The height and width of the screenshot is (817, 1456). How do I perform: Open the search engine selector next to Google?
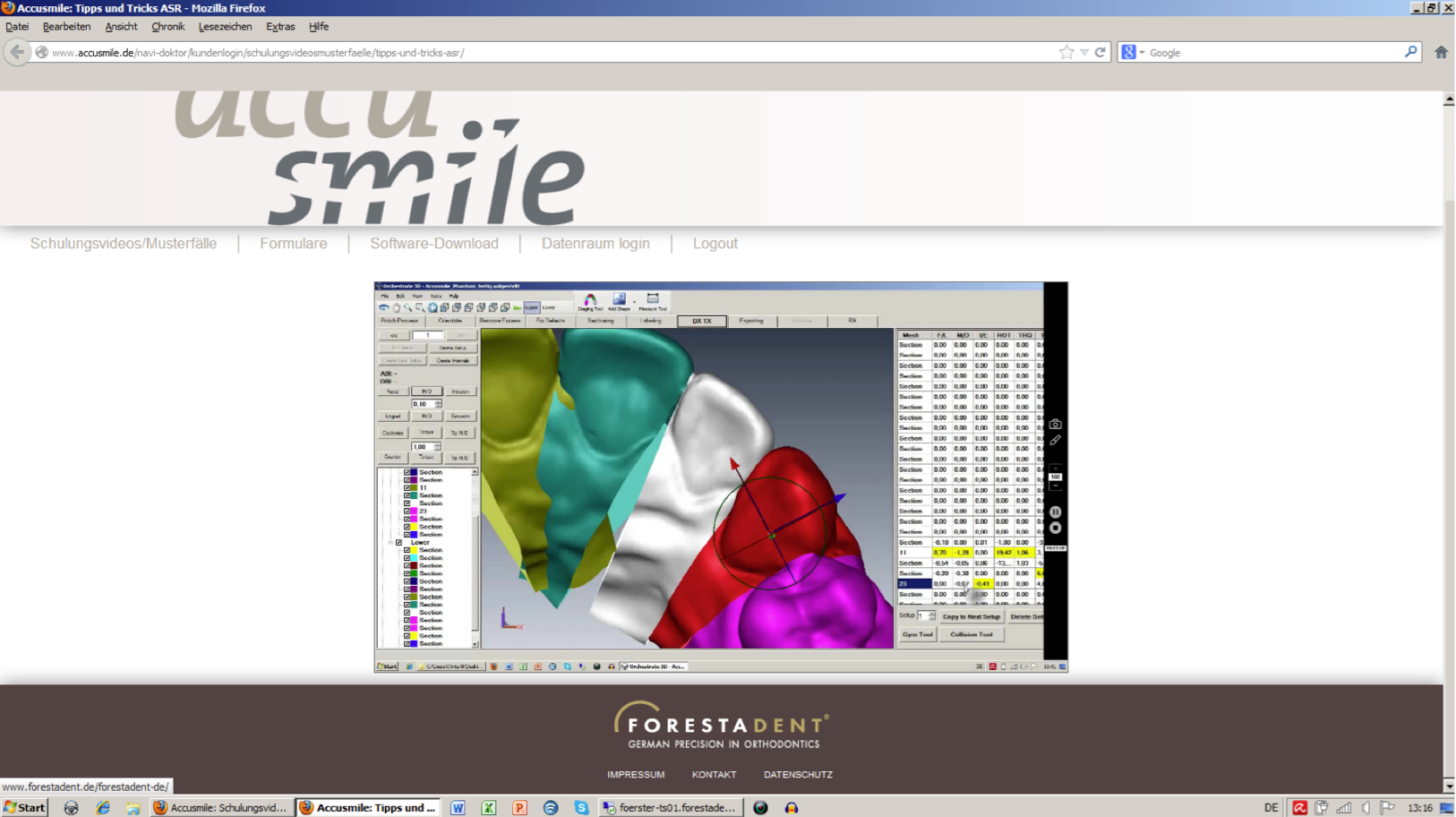click(1133, 52)
